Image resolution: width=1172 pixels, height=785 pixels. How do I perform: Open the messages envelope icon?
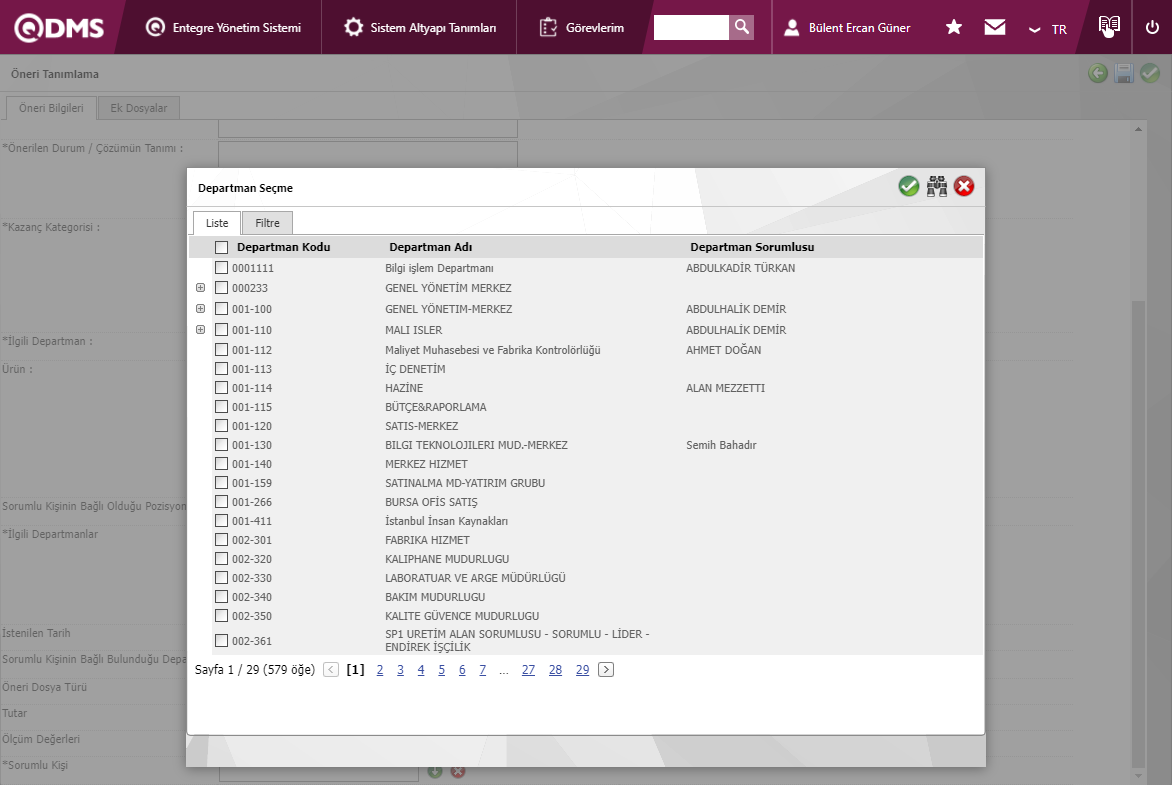coord(994,27)
